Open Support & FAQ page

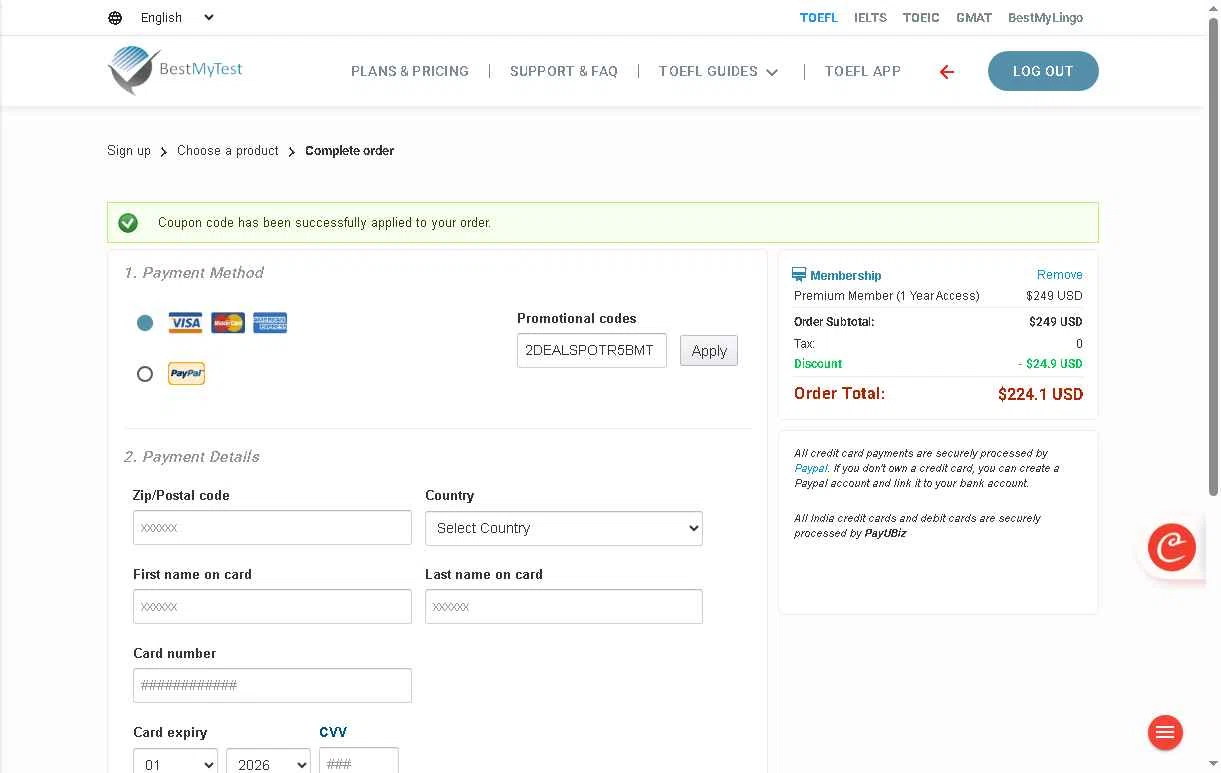[564, 72]
